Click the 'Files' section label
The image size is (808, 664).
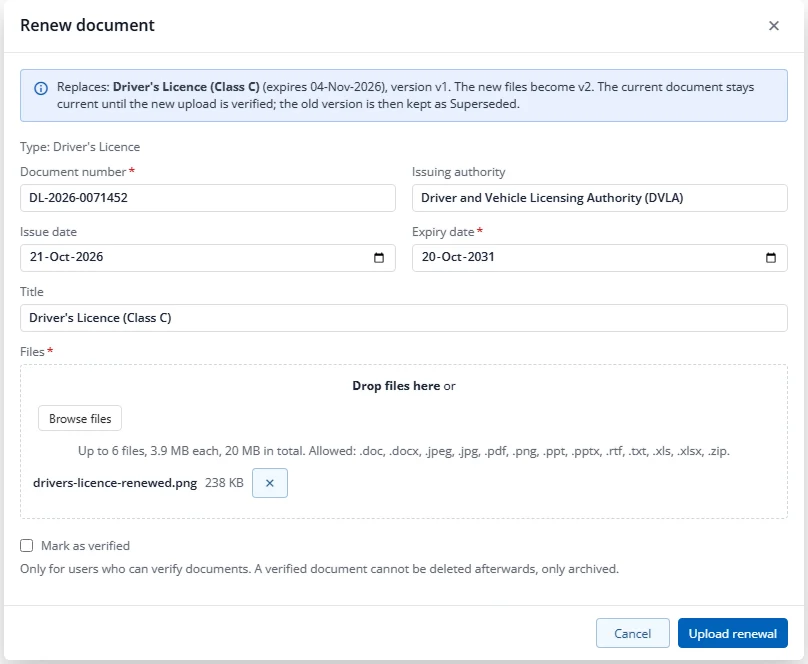[x=32, y=352]
